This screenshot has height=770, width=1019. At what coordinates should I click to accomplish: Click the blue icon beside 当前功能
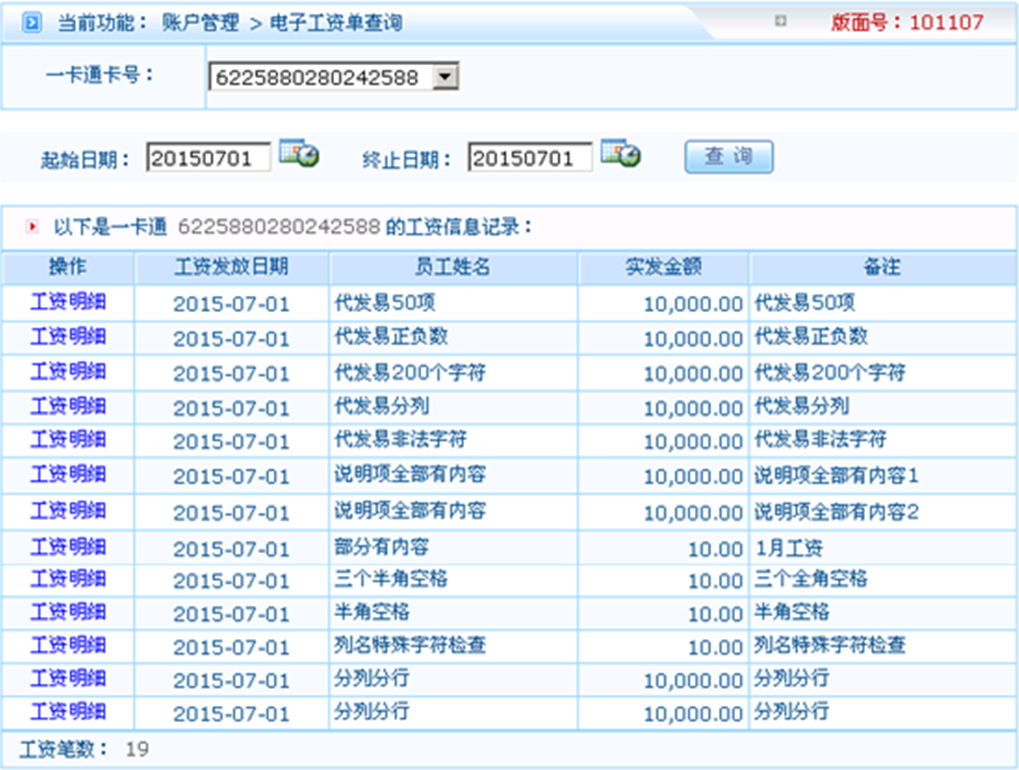click(x=31, y=22)
